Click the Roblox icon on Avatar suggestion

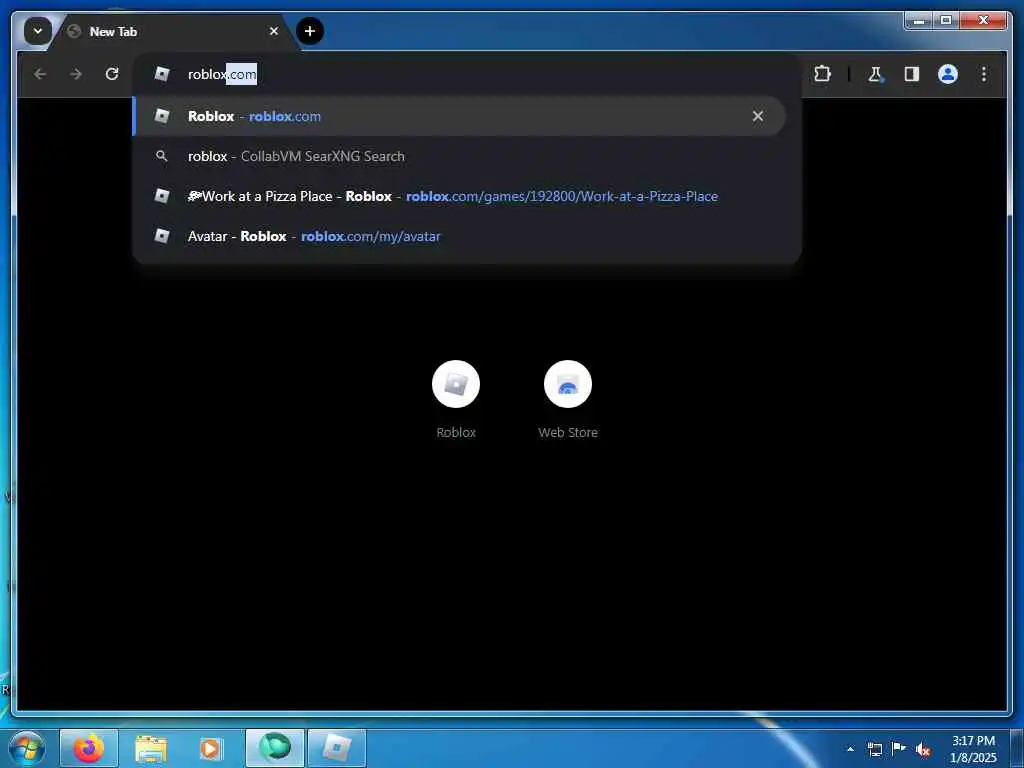(161, 236)
